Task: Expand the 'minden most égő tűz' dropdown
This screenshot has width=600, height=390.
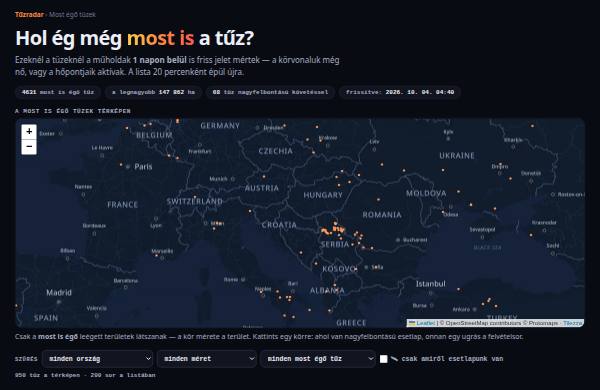Action: point(318,359)
